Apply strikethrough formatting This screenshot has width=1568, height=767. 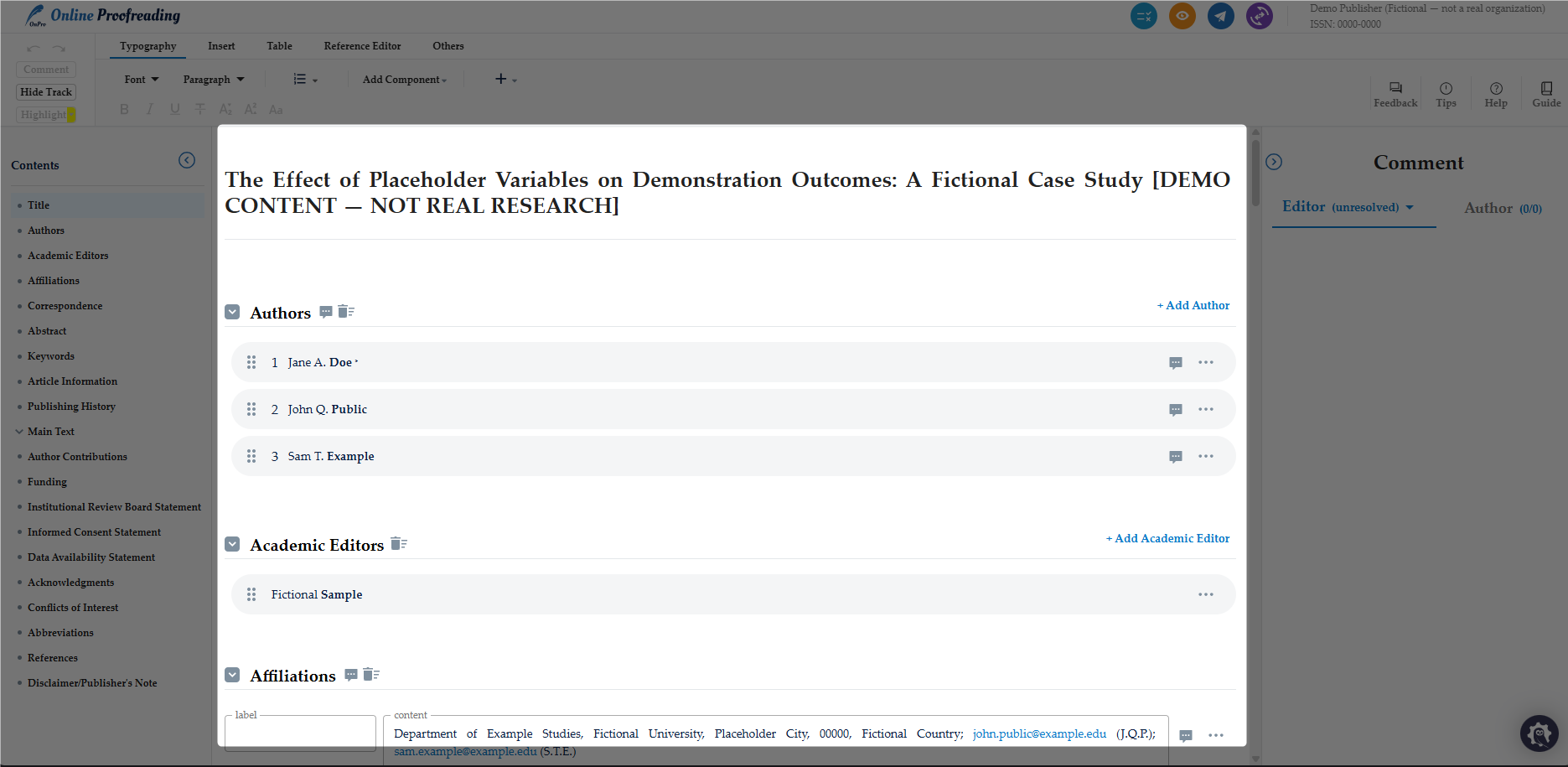(199, 109)
